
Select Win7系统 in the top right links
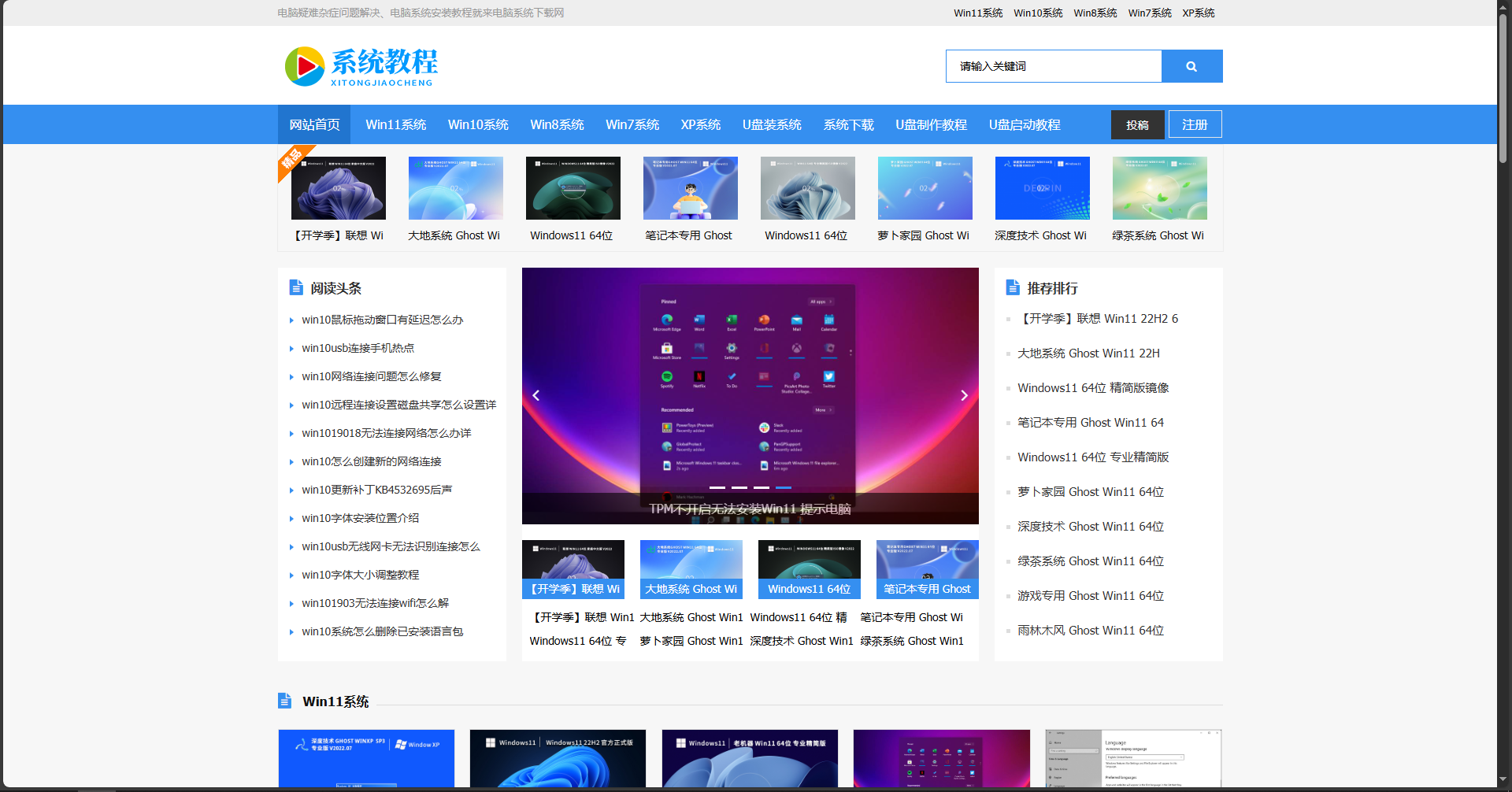point(1149,13)
